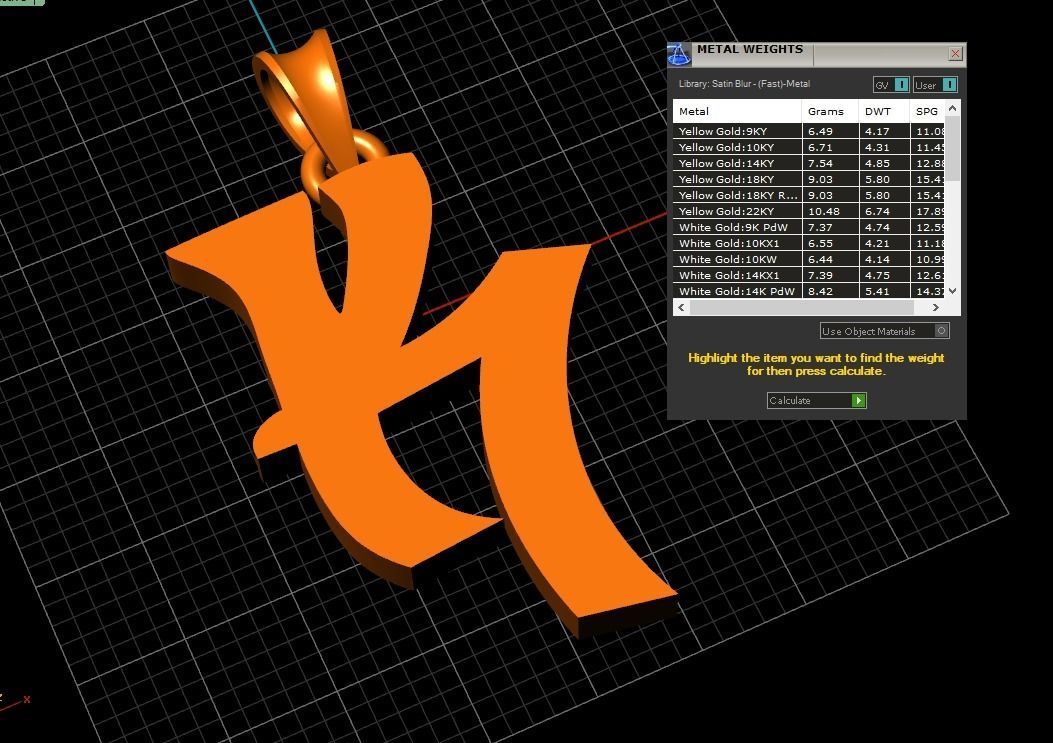Select the White Gold:14KX1 row
Screen dimensions: 1053x743
click(809, 275)
